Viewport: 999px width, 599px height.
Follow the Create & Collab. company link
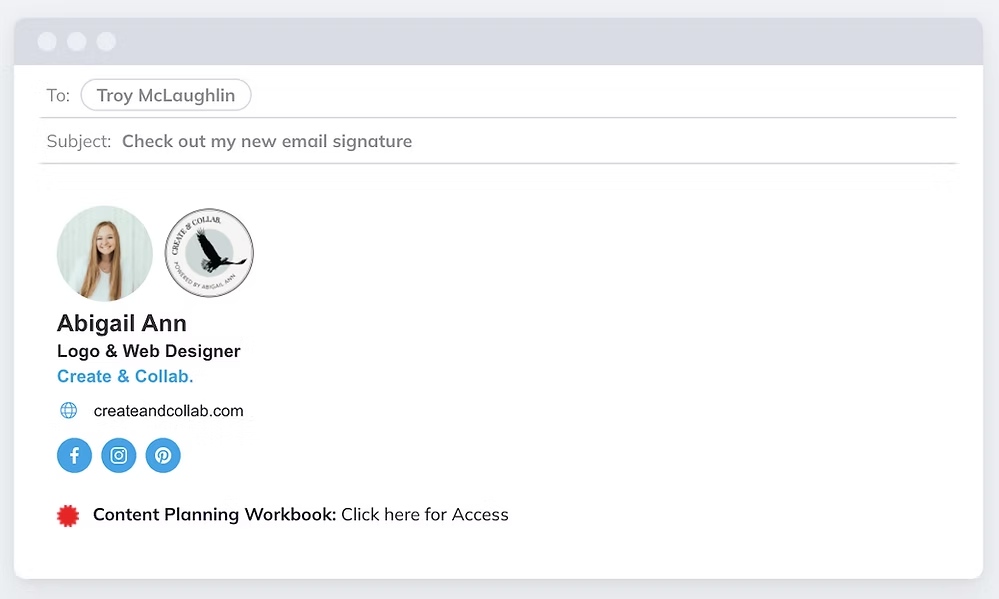point(125,376)
